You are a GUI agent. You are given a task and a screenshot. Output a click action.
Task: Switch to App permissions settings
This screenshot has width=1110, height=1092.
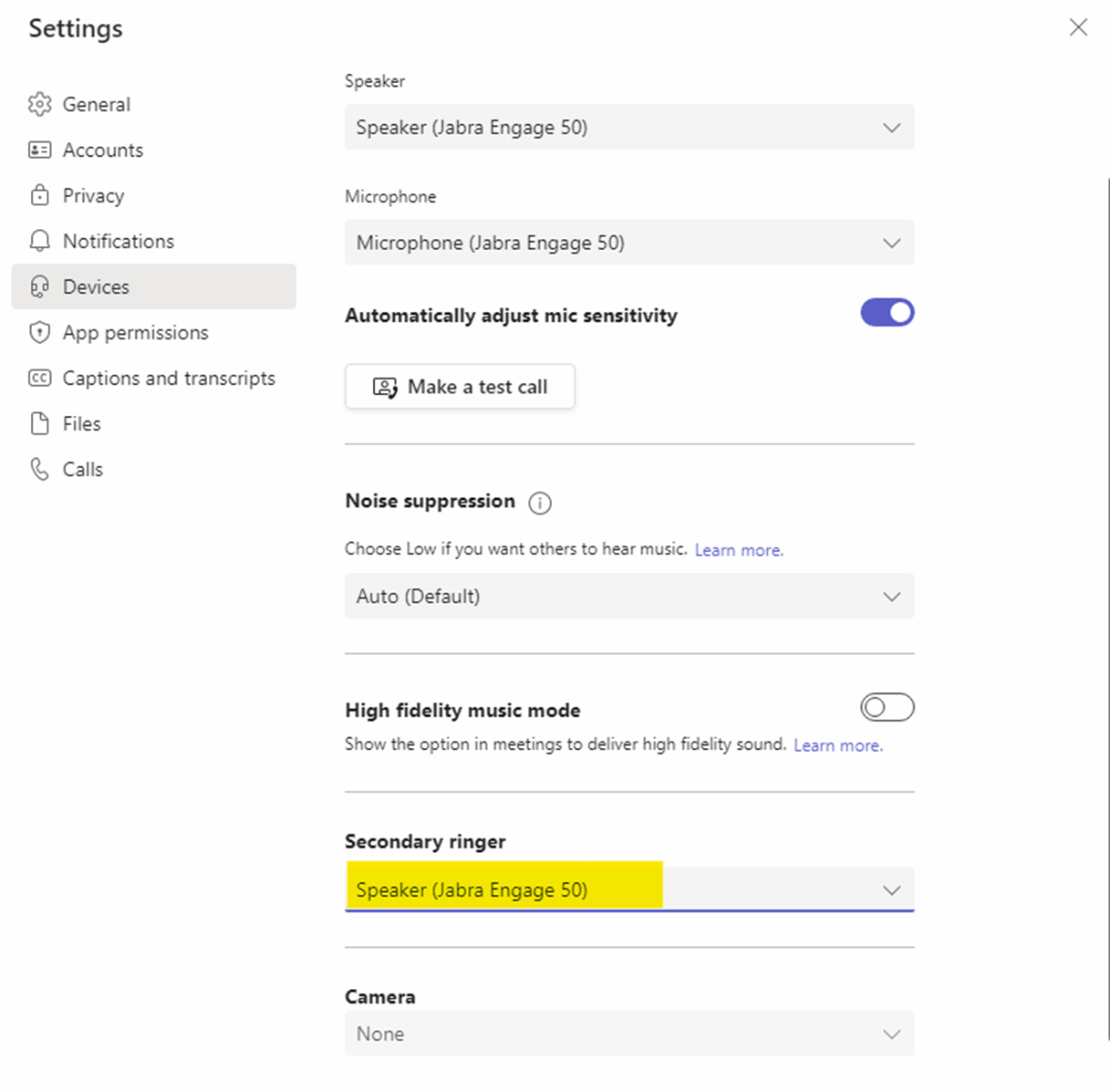[x=135, y=332]
